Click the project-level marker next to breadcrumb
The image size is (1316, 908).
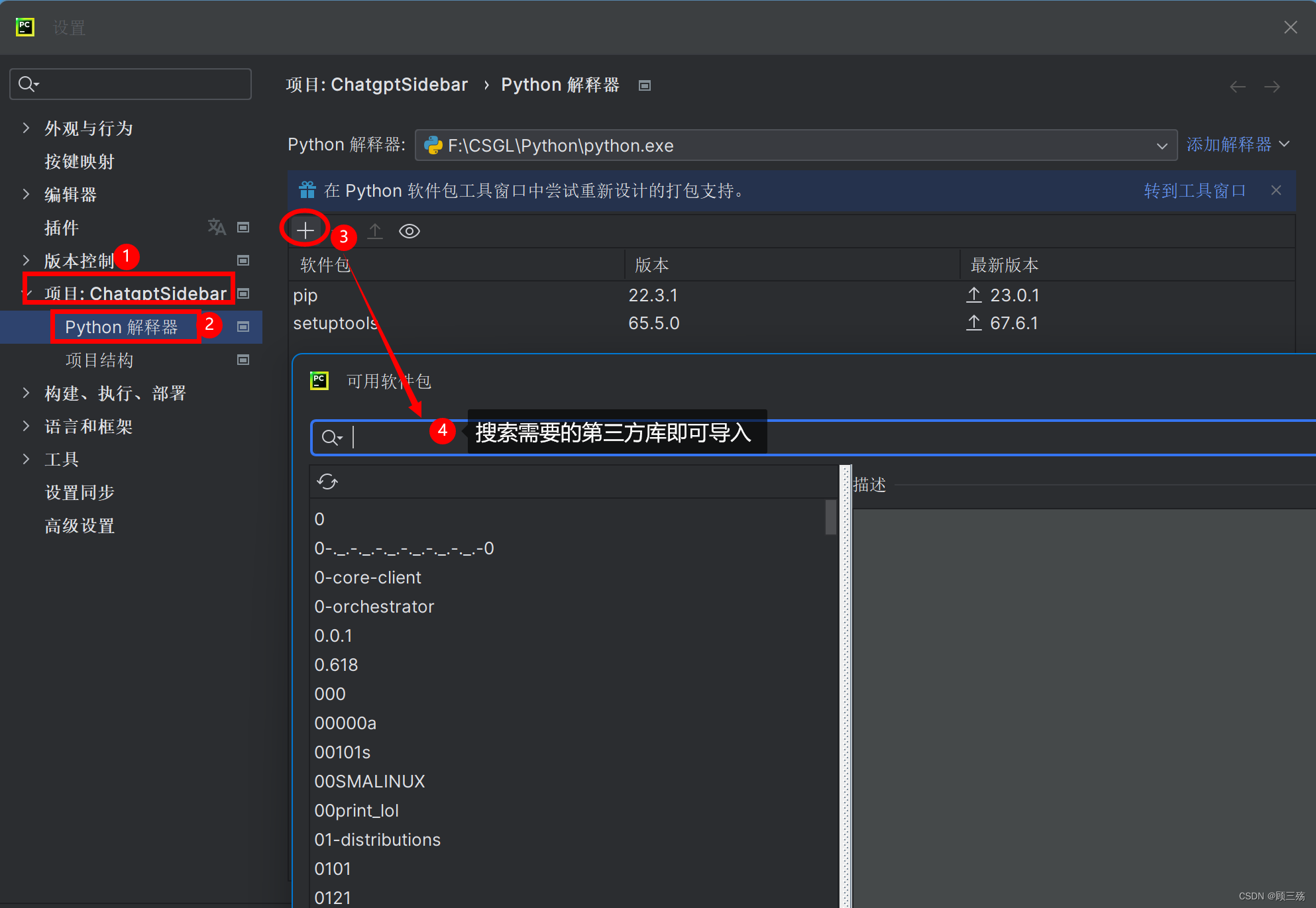pos(645,85)
